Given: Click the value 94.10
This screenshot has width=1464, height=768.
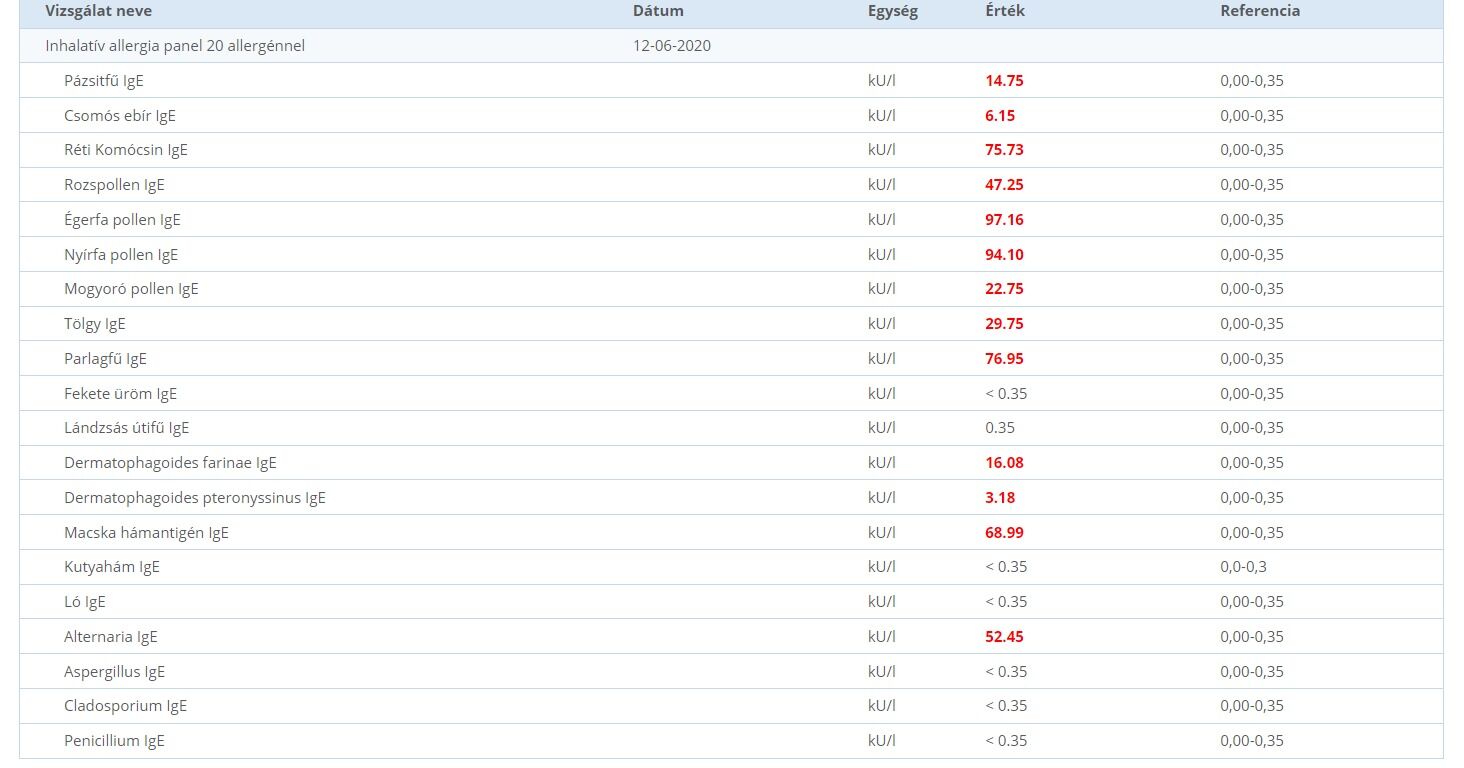Looking at the screenshot, I should click(x=1004, y=255).
